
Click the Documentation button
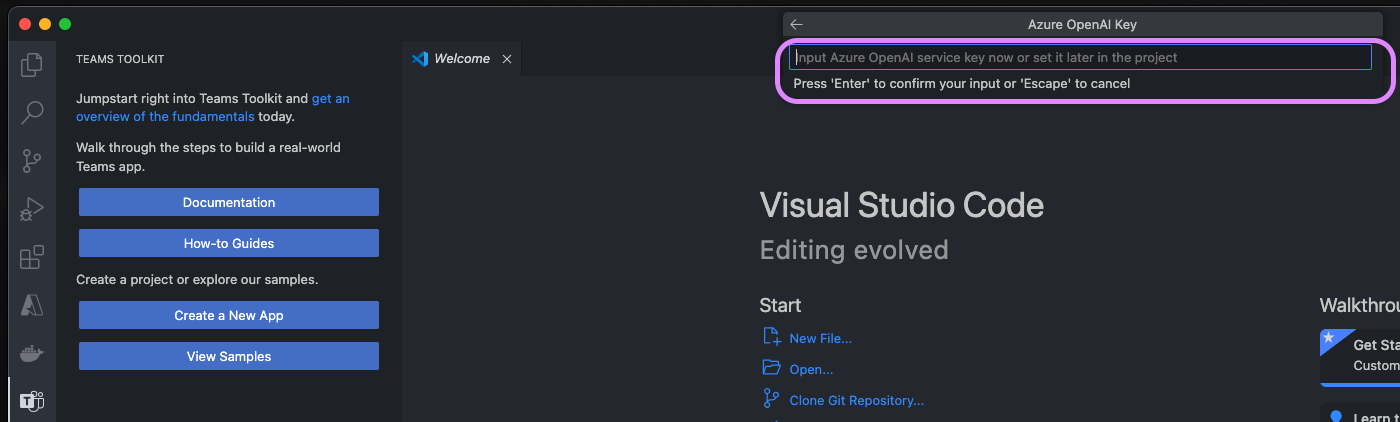pos(229,202)
